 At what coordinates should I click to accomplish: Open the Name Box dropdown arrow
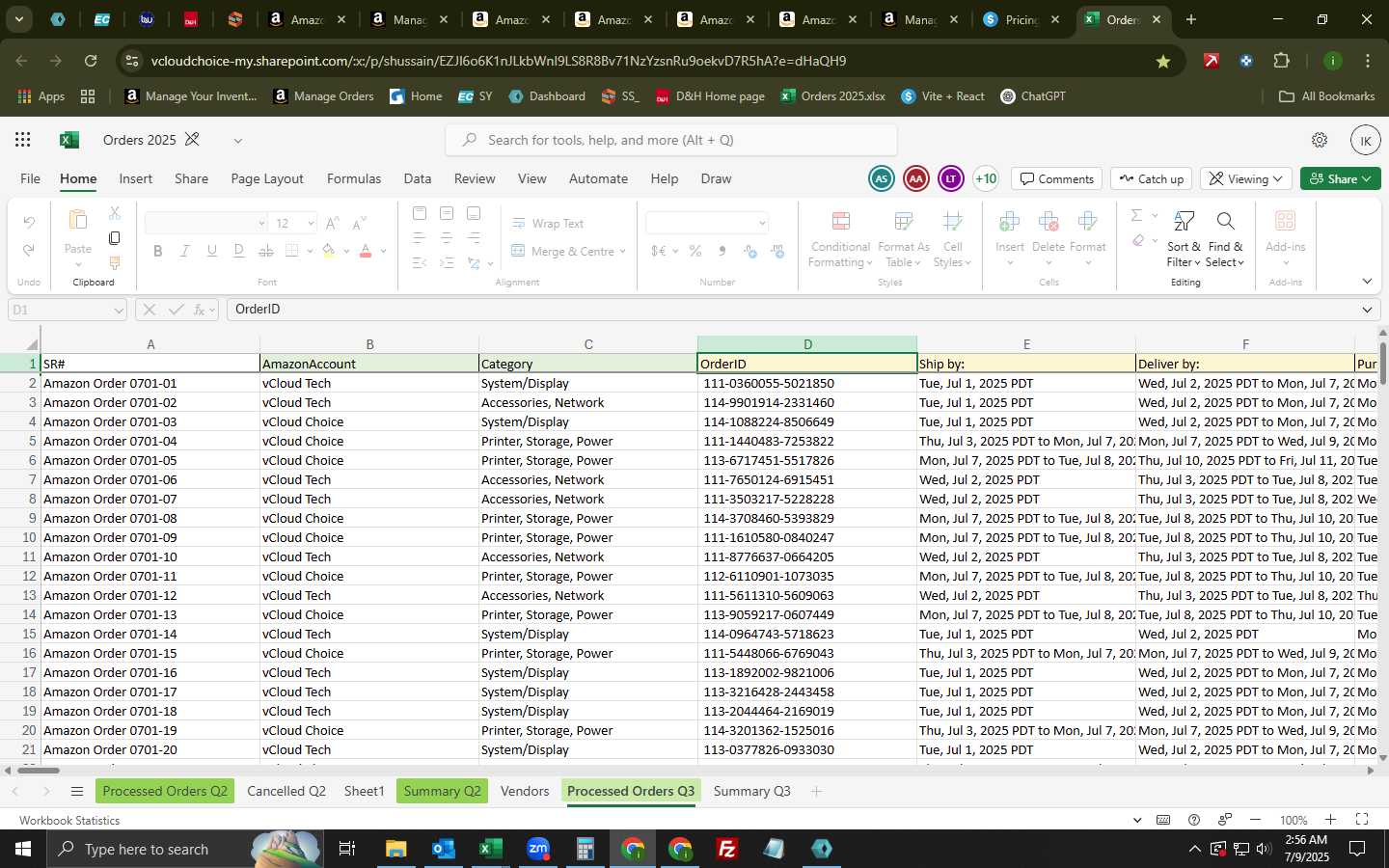(119, 310)
